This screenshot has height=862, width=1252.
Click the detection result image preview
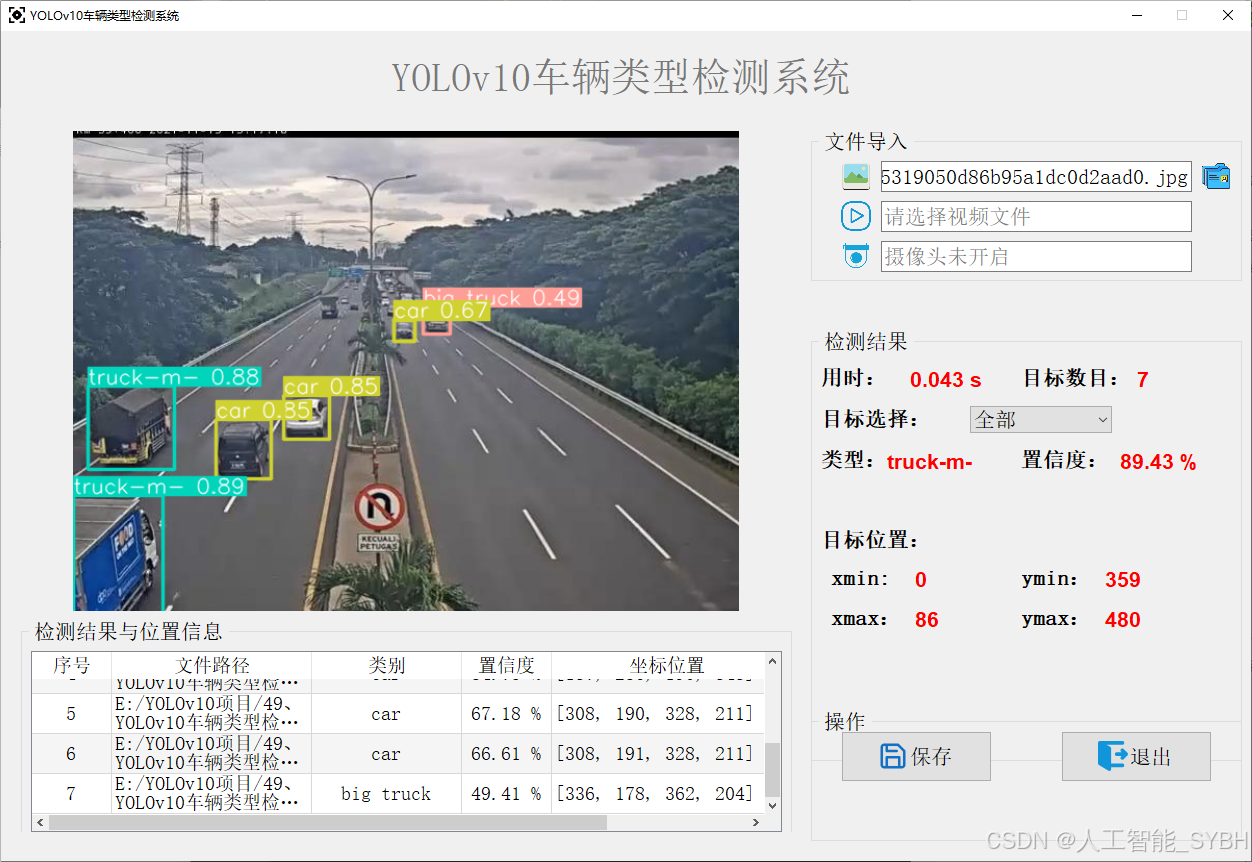coord(406,371)
